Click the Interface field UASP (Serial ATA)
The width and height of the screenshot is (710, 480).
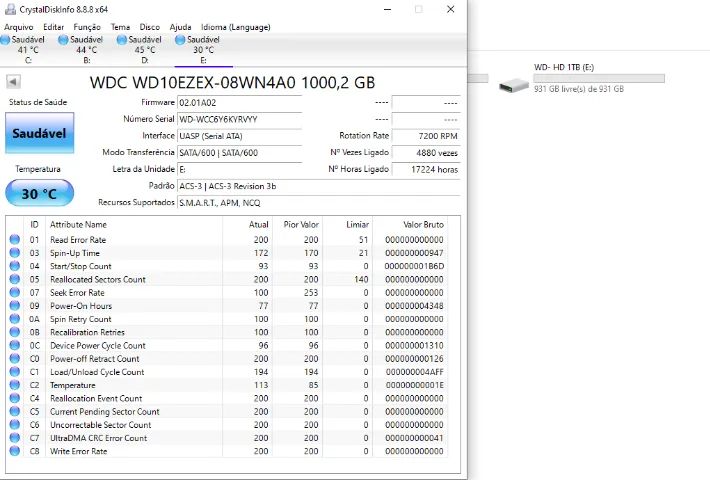[x=239, y=136]
